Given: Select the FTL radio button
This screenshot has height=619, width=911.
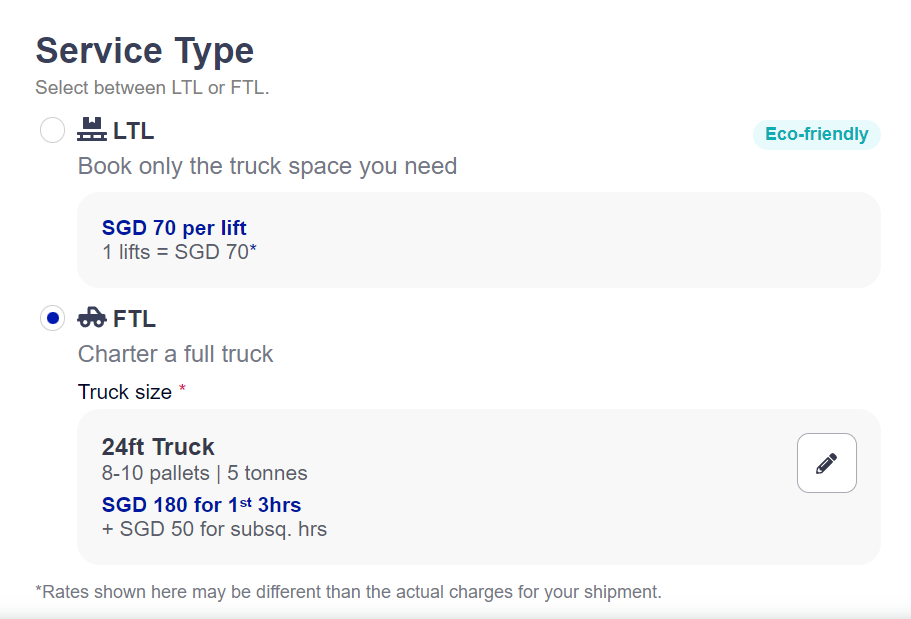Looking at the screenshot, I should coord(52,318).
